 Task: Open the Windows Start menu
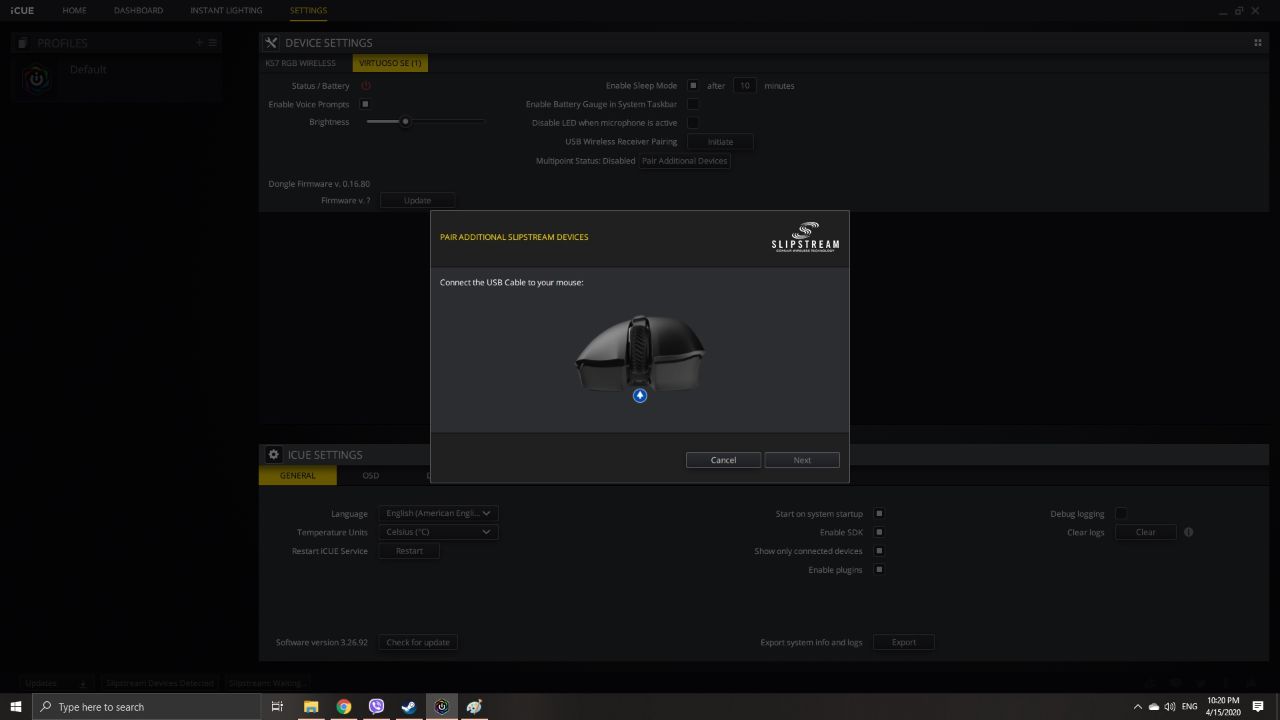click(x=16, y=706)
